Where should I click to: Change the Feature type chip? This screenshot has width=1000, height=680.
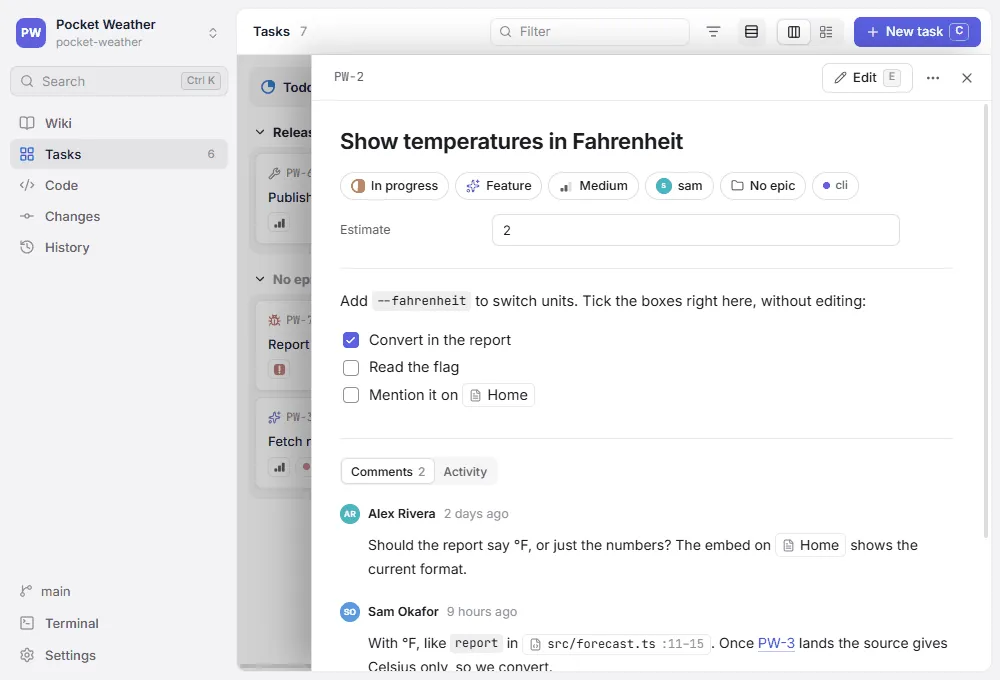(x=498, y=186)
